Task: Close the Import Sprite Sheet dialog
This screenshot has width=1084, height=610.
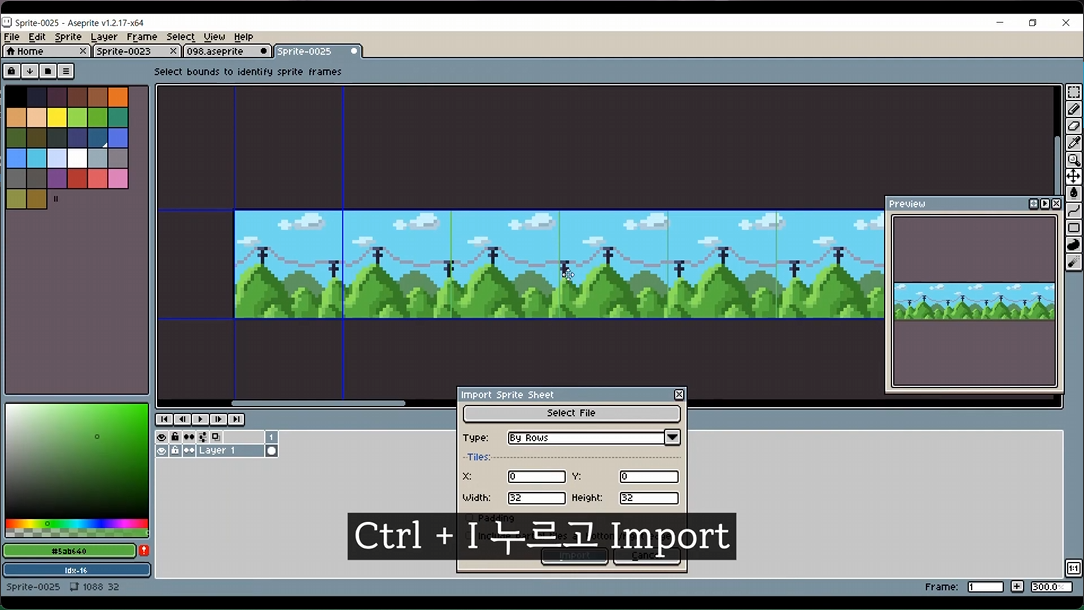Action: pyautogui.click(x=679, y=394)
